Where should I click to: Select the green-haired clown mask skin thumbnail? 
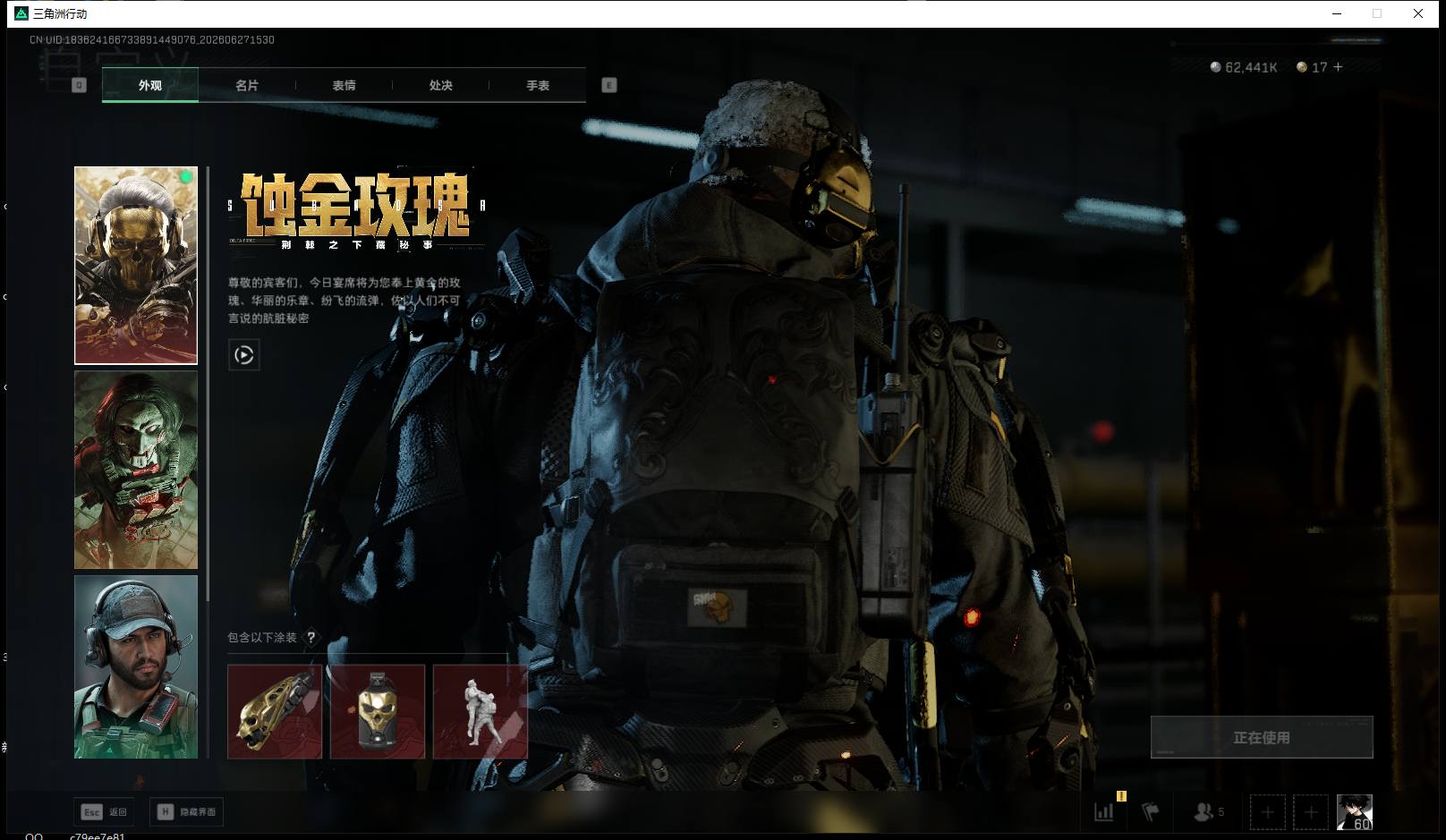[x=136, y=470]
